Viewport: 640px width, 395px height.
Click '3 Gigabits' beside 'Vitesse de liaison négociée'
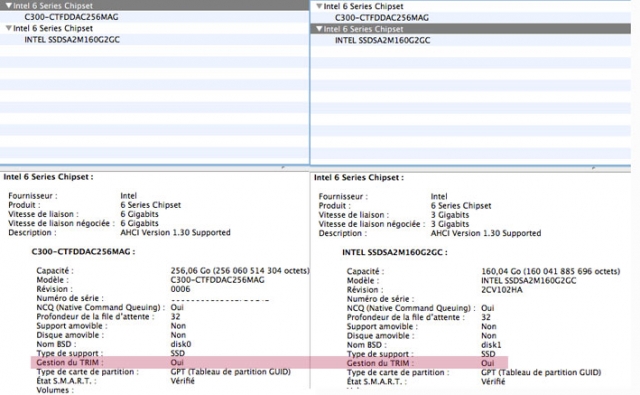(450, 224)
